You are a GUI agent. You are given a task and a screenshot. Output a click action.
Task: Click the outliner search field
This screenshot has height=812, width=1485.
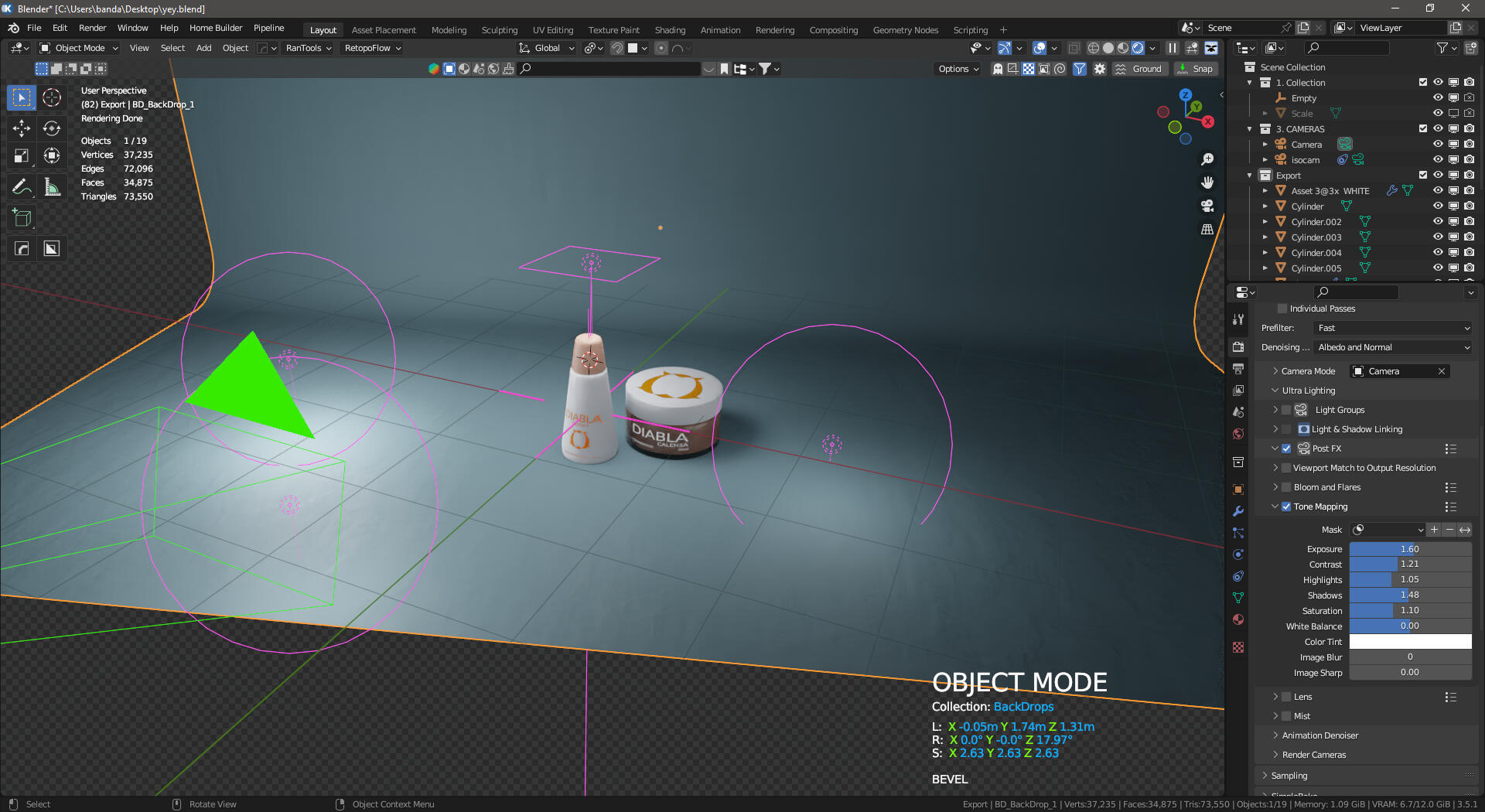(1346, 47)
